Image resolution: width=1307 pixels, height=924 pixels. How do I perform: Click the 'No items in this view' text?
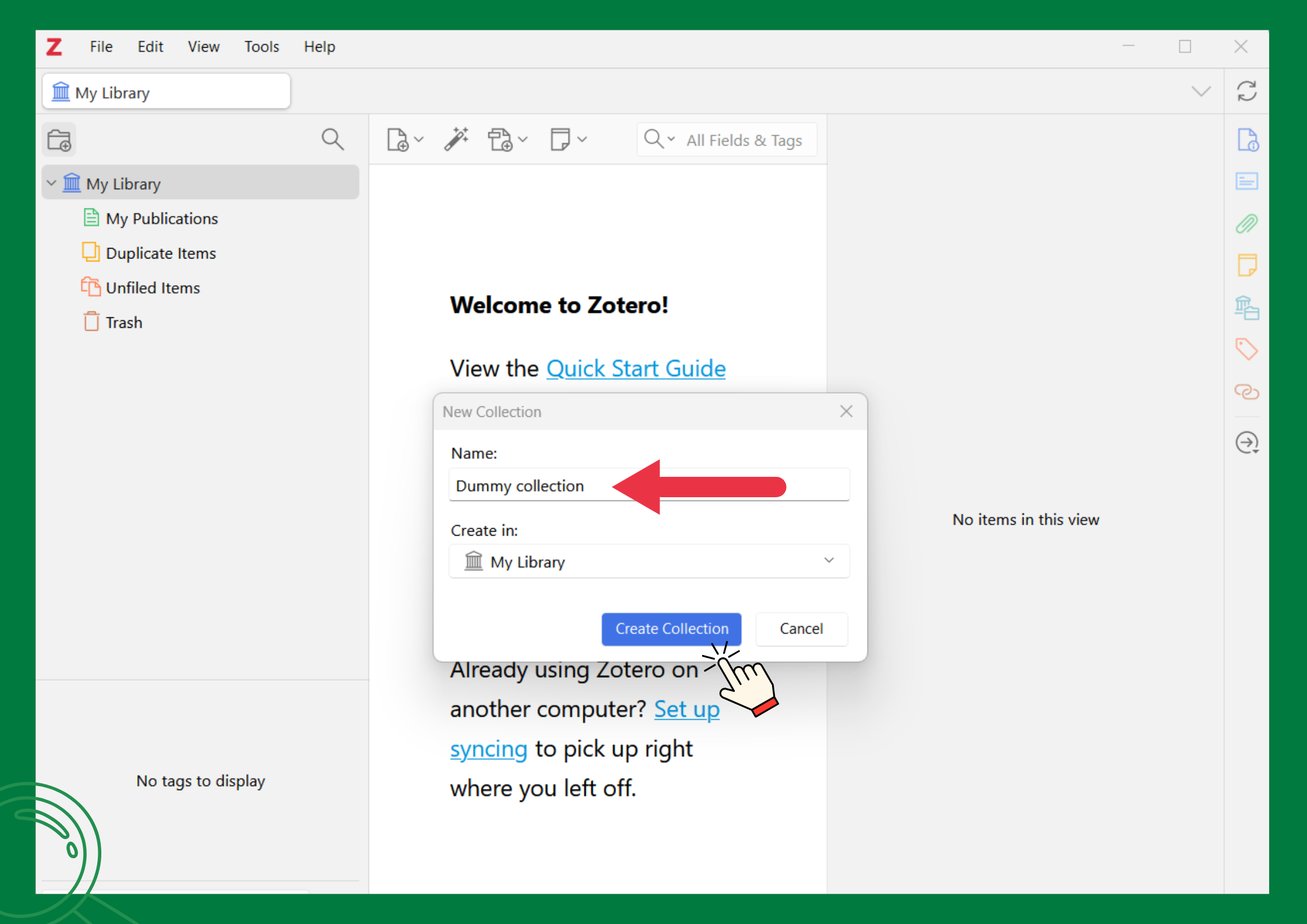(1025, 519)
